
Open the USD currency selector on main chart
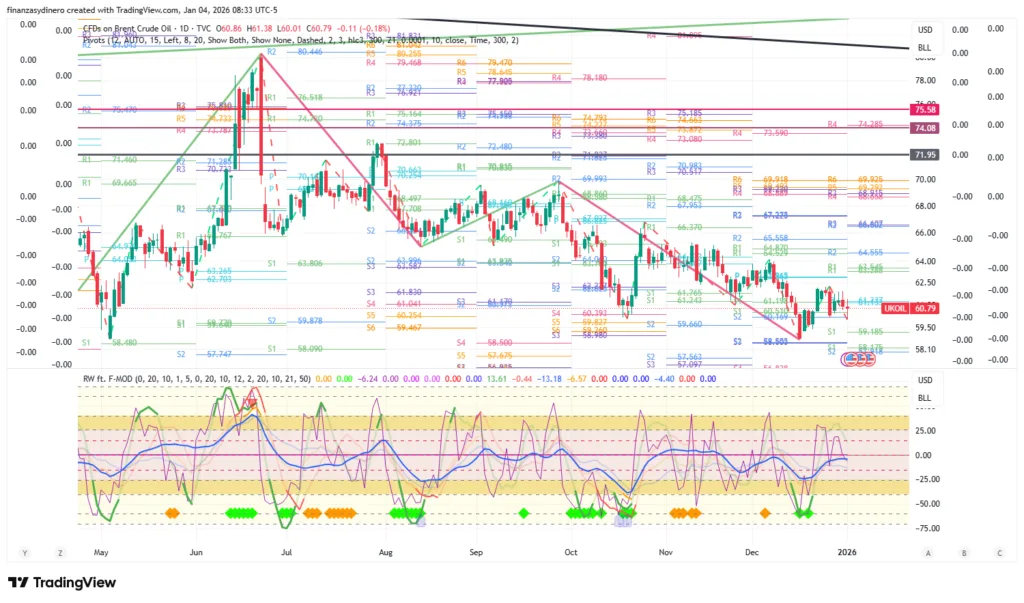924,29
